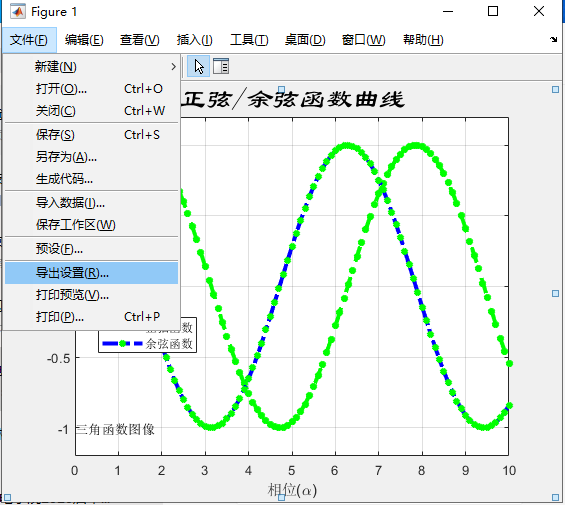
Task: Maximize the Figure 1 window
Action: click(x=493, y=12)
